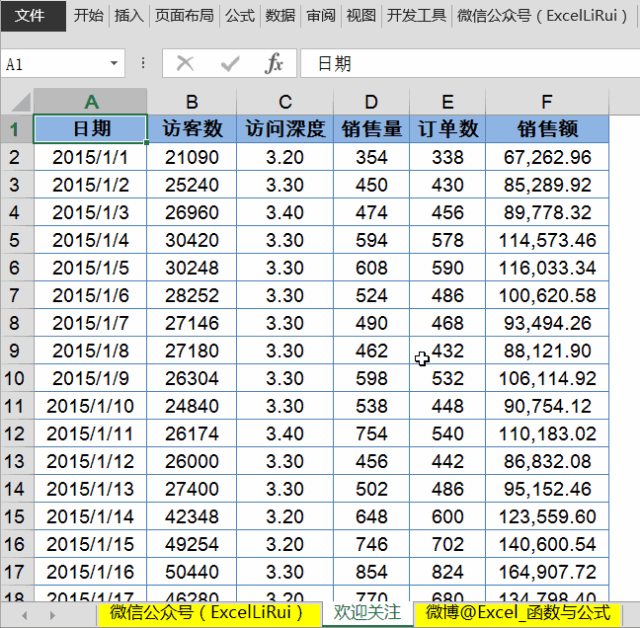Switch to the 数据 ribbon tab
This screenshot has width=640, height=628.
pyautogui.click(x=280, y=16)
